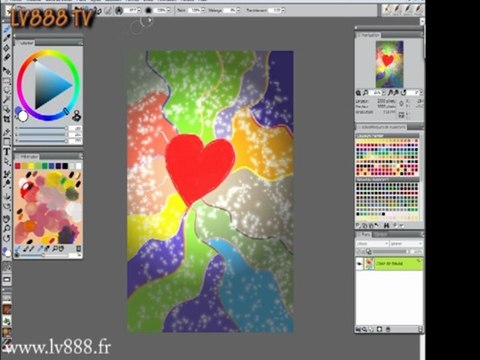Click the Channels tab beside Layers
This screenshot has width=480, height=360.
(x=381, y=235)
